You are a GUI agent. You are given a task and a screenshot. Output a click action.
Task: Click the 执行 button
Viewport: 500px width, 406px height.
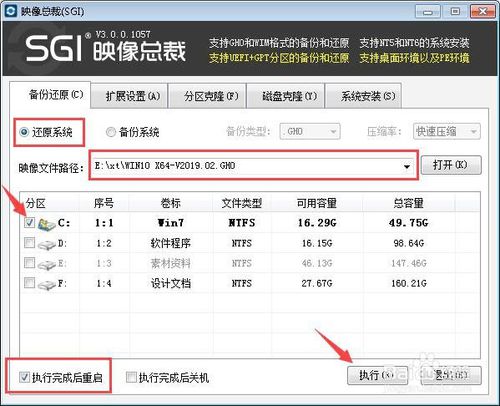377,376
